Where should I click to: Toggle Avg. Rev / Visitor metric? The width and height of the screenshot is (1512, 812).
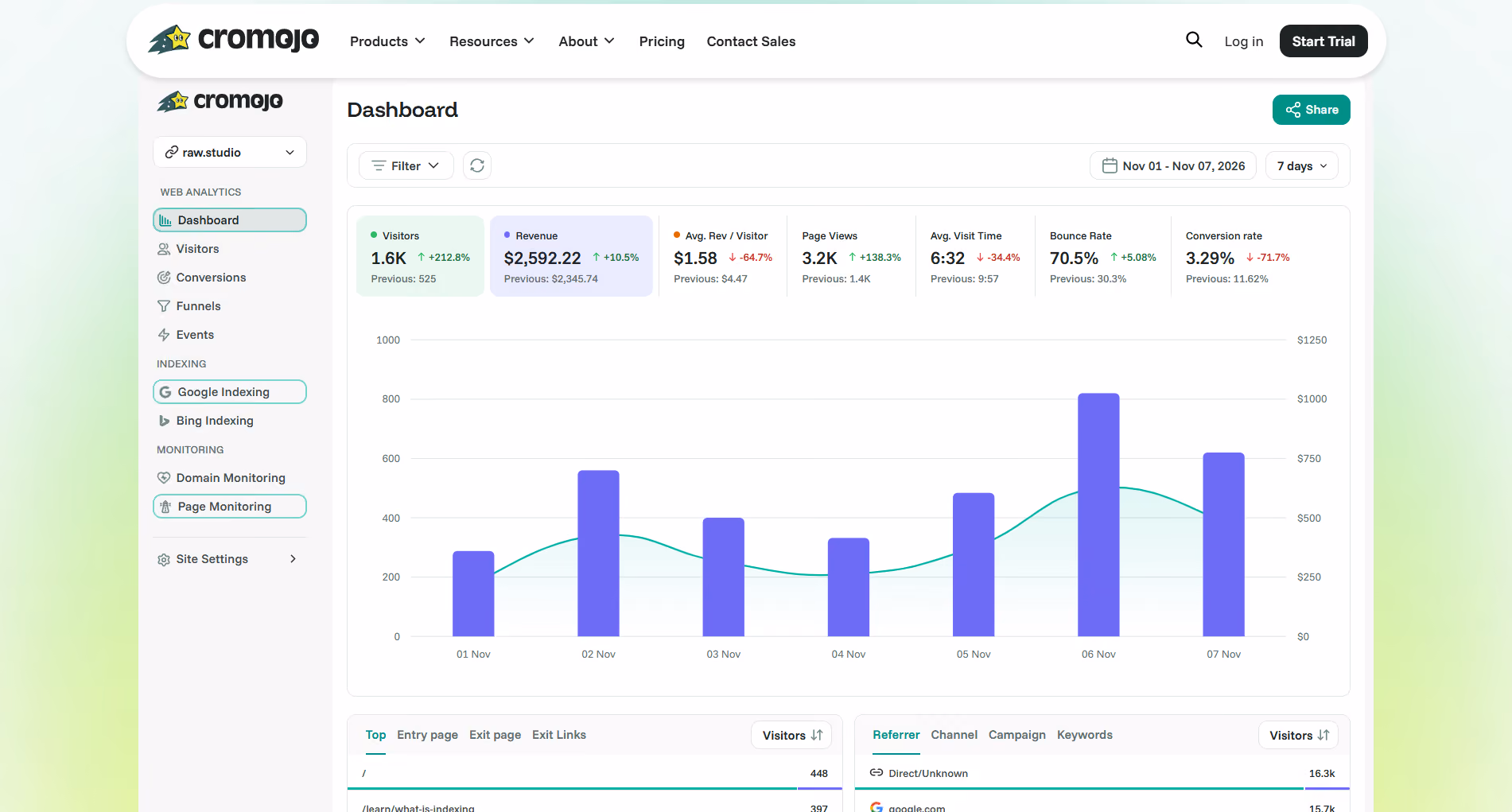(x=723, y=256)
